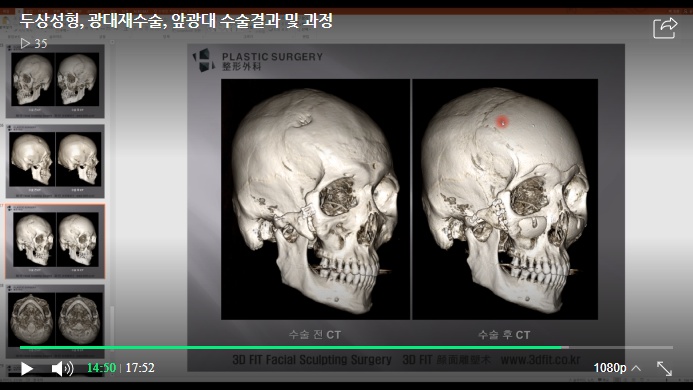Click the post-surgery CT skull image

pos(505,199)
